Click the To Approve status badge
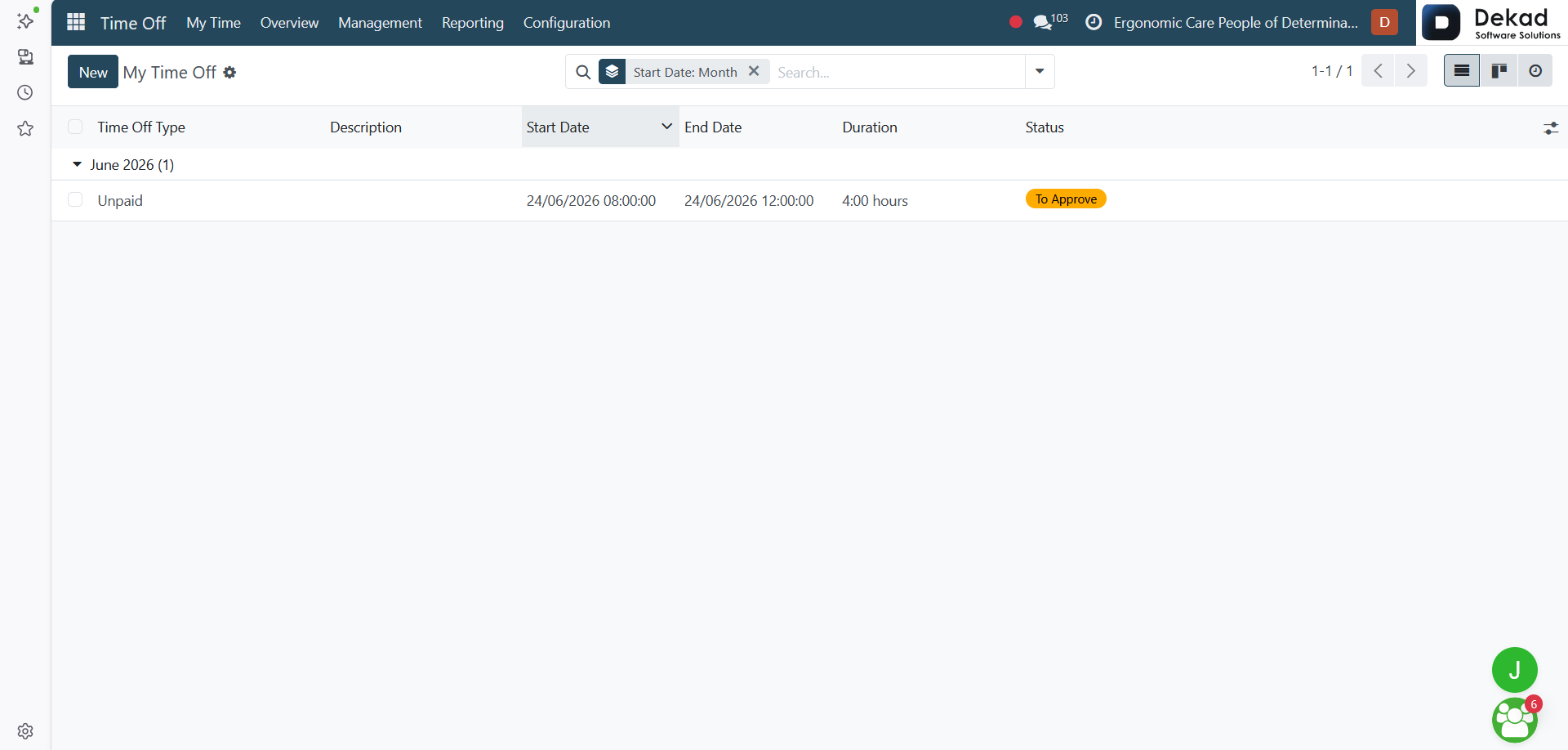The width and height of the screenshot is (1568, 750). tap(1066, 199)
